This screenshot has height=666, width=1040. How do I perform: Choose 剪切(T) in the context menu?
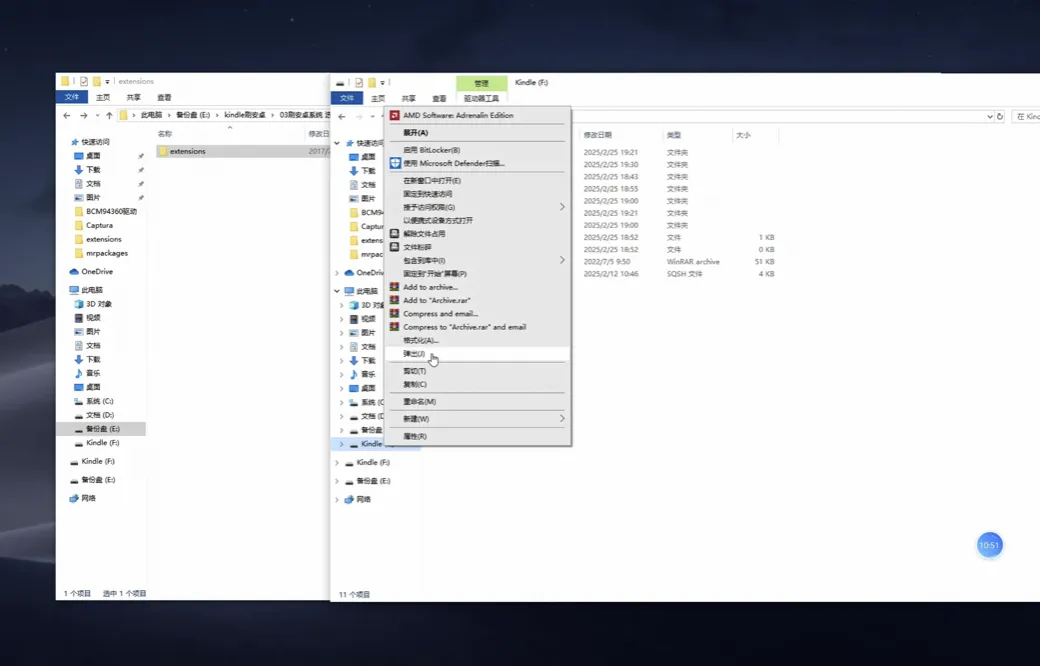coord(477,371)
